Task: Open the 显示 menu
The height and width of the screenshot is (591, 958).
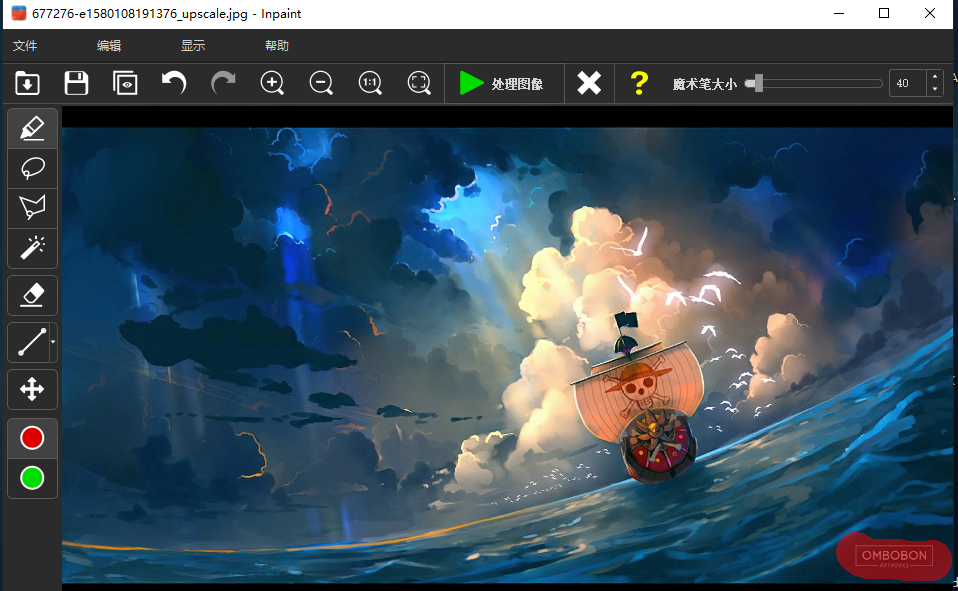Action: pyautogui.click(x=192, y=46)
